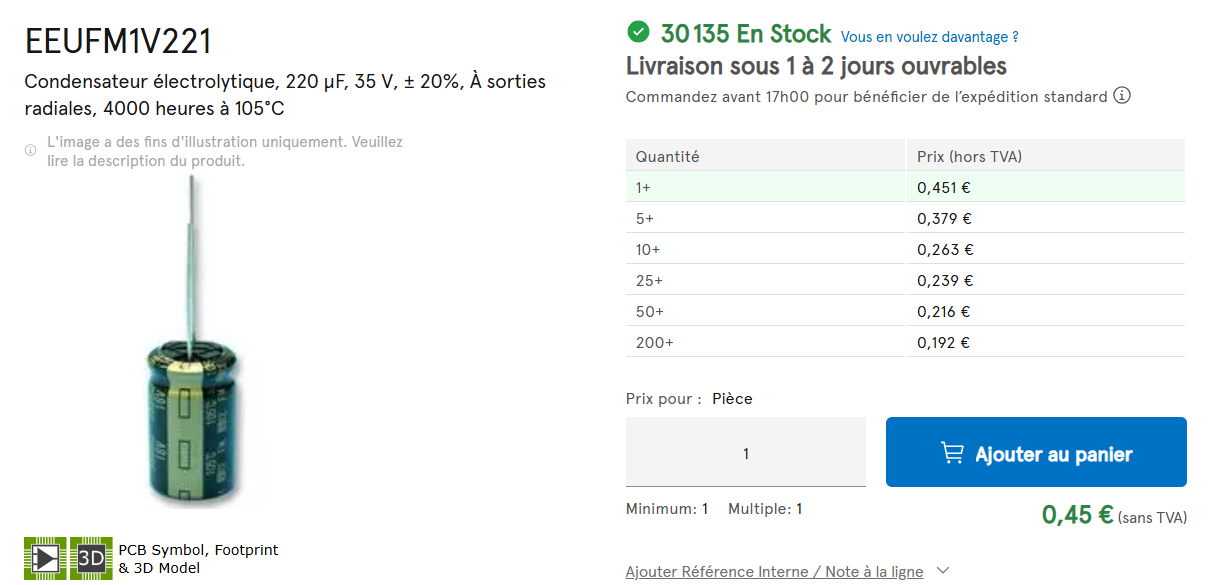Select the 10+ quantity price tier
This screenshot has height=585, width=1222.
pos(905,249)
